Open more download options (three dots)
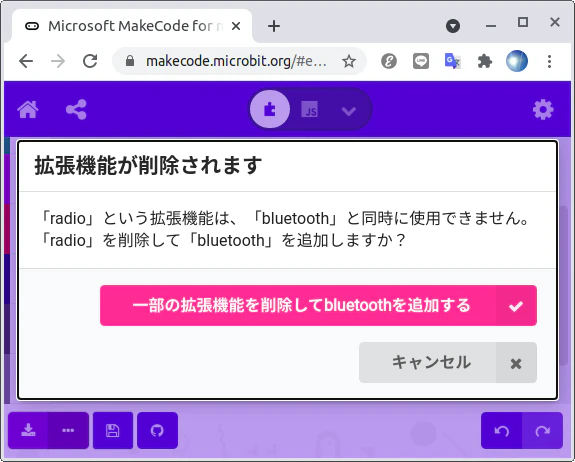The height and width of the screenshot is (462, 575). coord(69,430)
